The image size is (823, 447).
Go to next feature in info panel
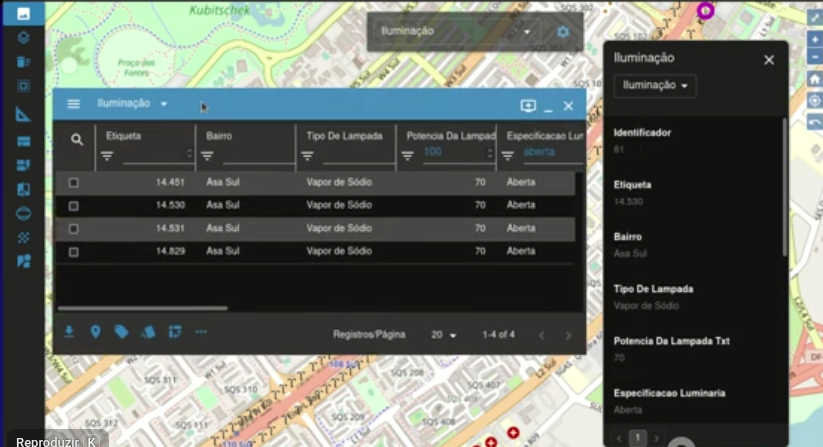point(656,438)
